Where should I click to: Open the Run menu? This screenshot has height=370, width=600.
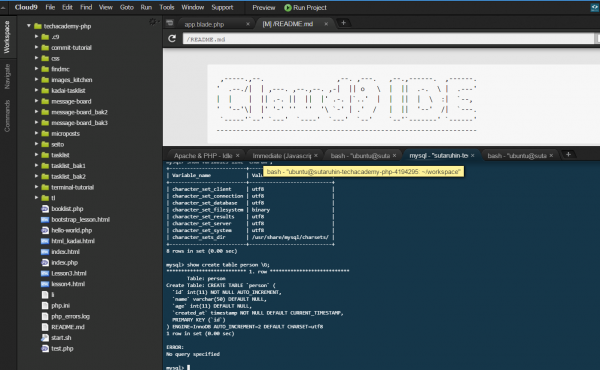click(x=146, y=7)
